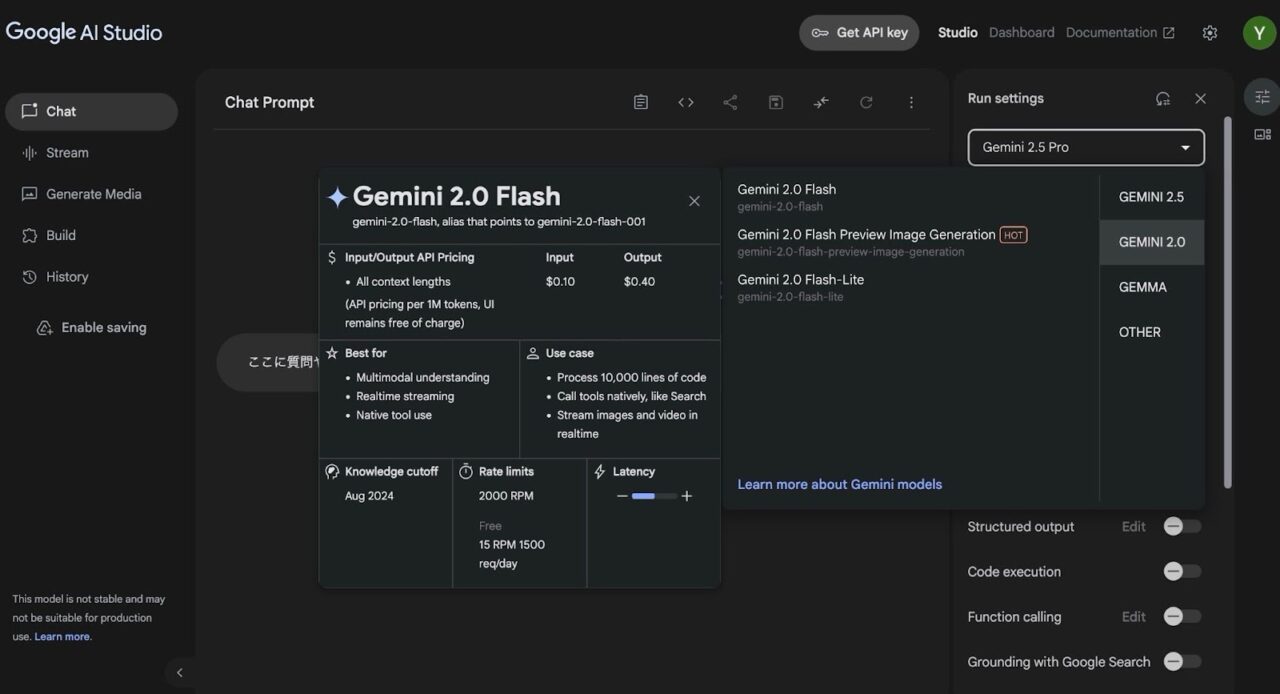
Task: Click the Chat Prompt title
Action: pos(270,102)
